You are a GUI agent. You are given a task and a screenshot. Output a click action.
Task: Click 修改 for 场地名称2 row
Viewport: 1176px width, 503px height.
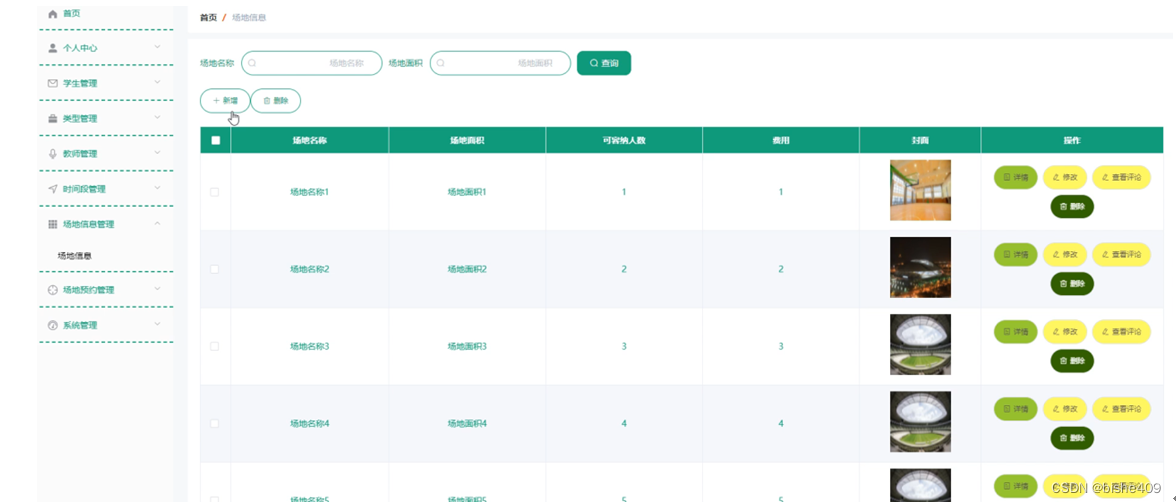pyautogui.click(x=1065, y=255)
